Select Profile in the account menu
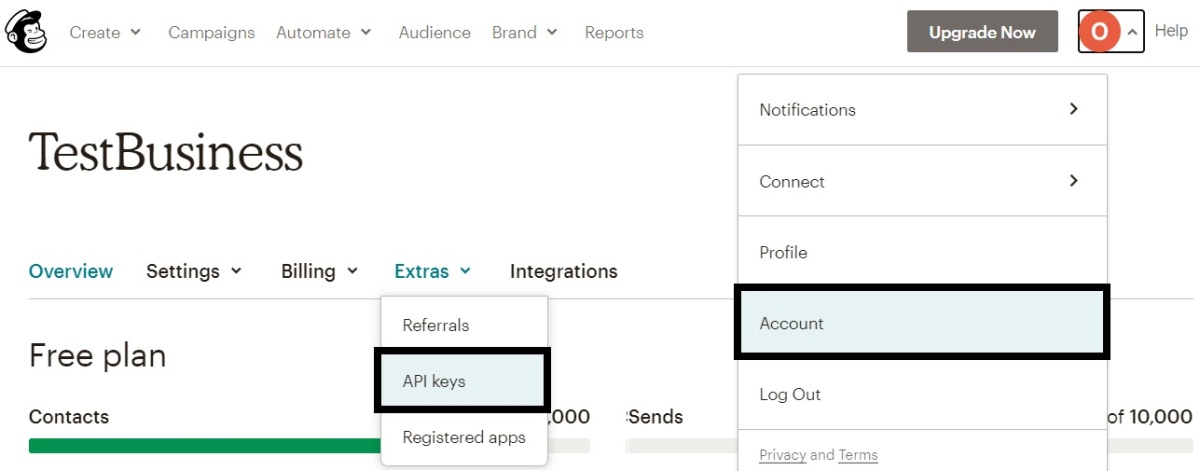1200x471 pixels. coord(922,252)
